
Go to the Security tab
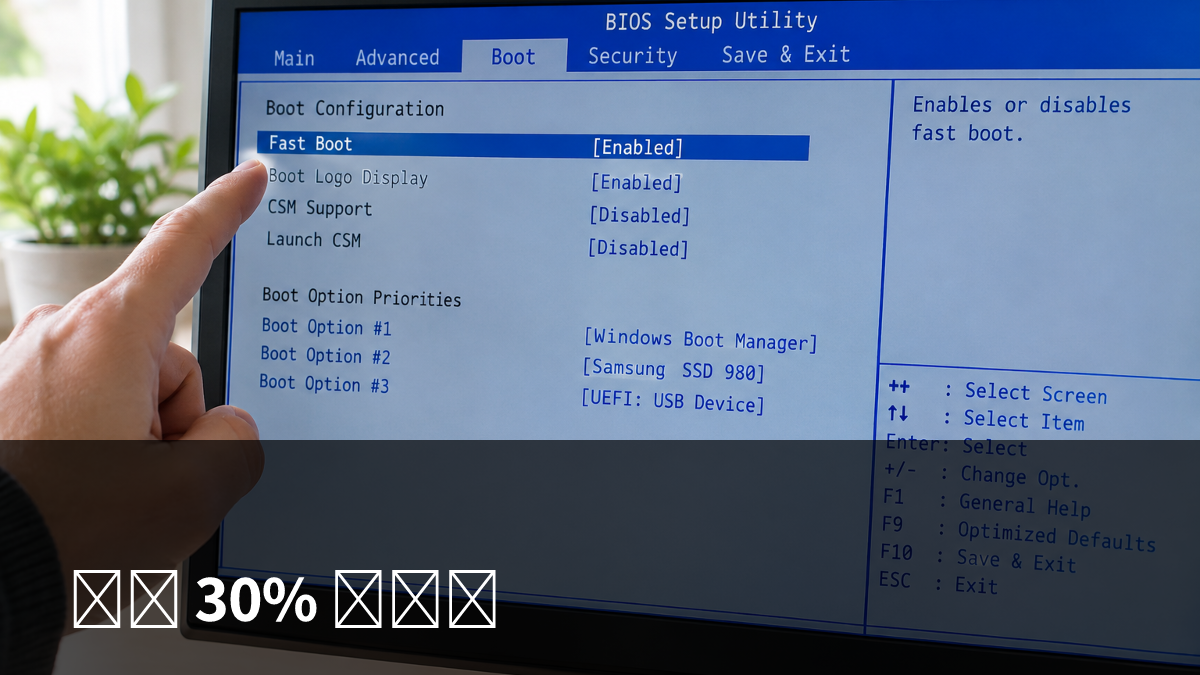(632, 55)
